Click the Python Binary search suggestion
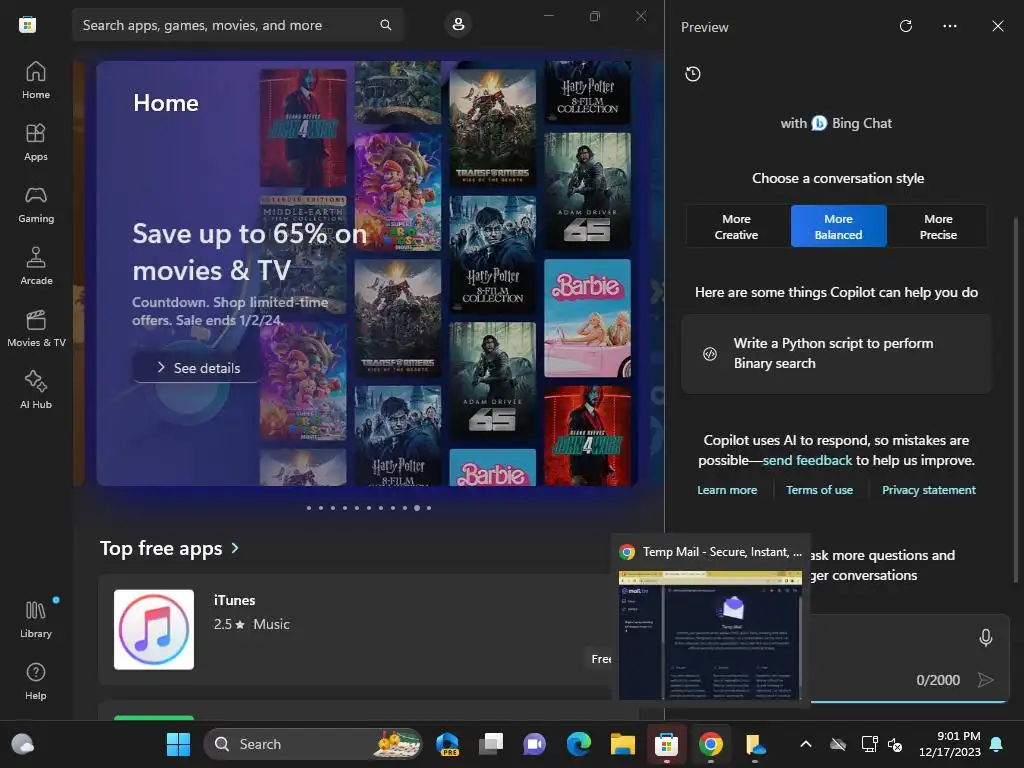Screen dimensions: 1024x768 [x=837, y=353]
